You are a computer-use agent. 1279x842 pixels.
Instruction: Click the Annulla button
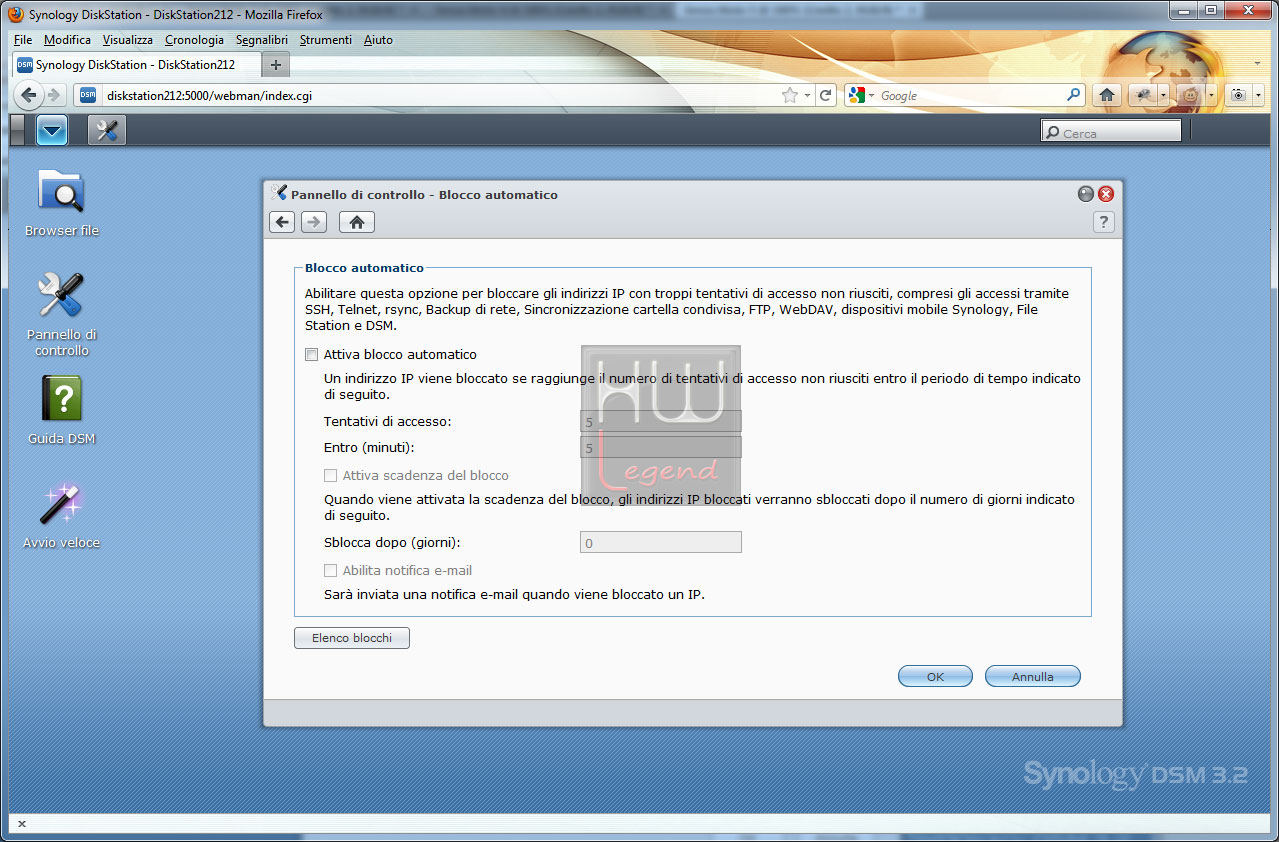[1033, 677]
